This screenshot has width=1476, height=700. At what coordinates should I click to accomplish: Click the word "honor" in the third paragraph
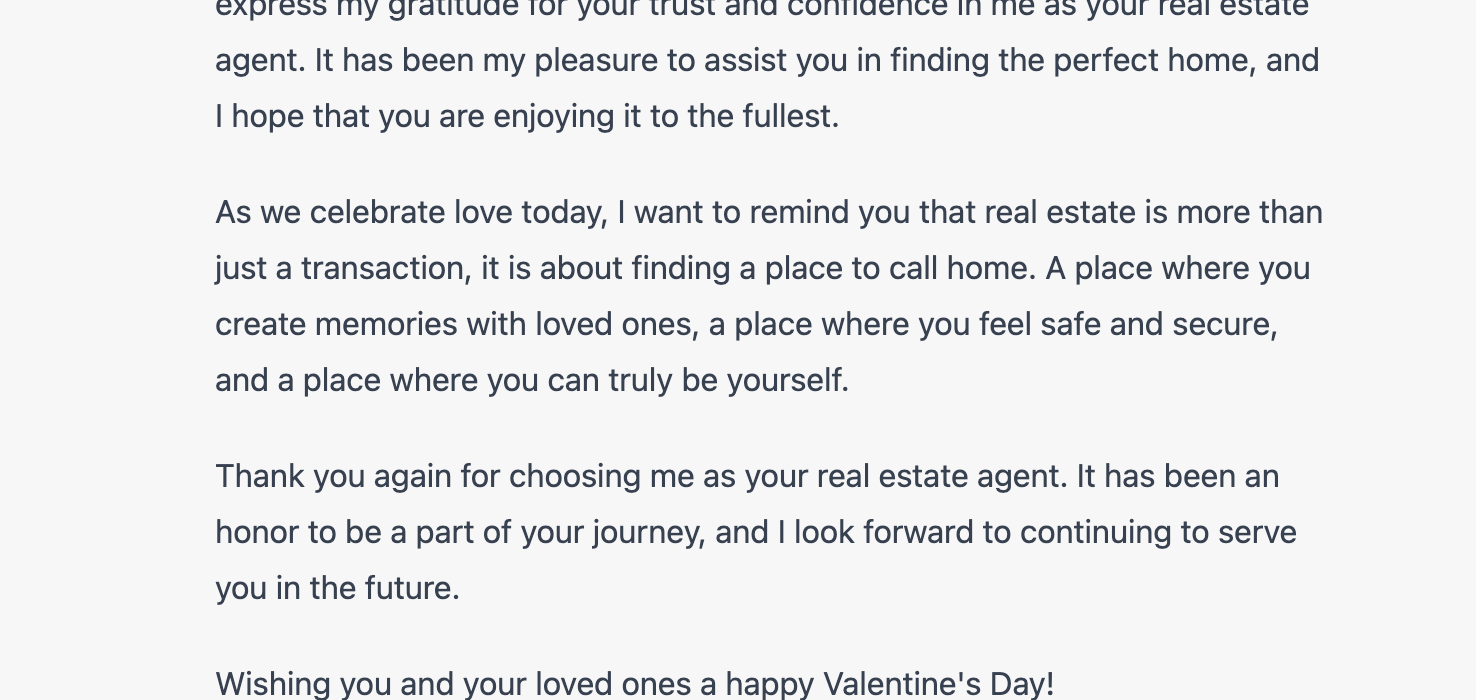[x=257, y=533]
